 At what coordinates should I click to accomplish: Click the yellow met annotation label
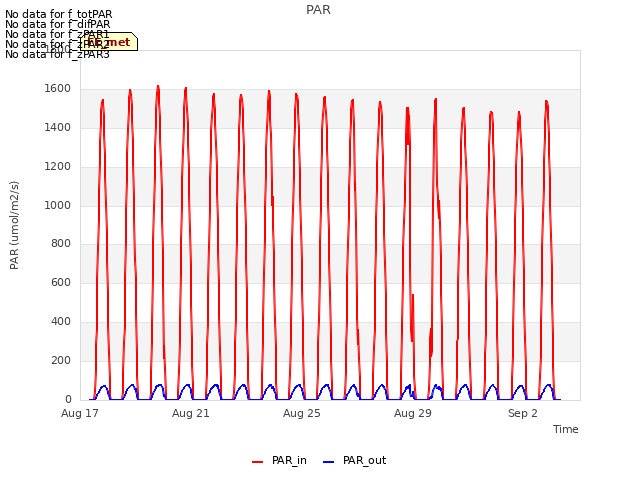point(109,42)
